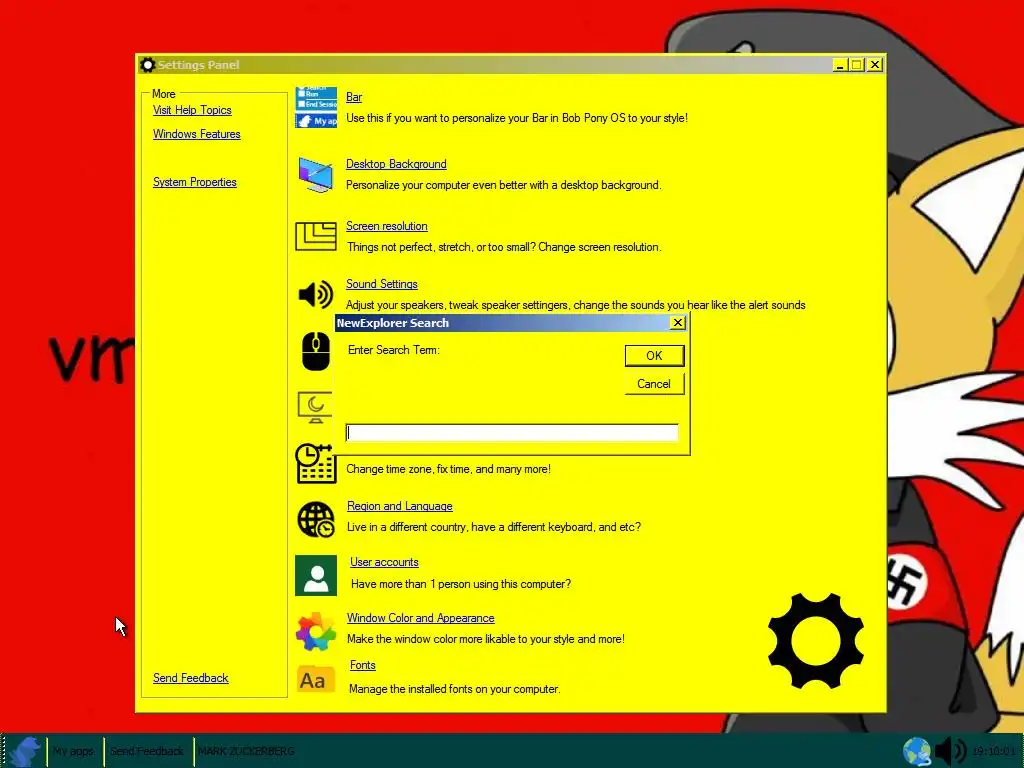This screenshot has height=768, width=1024.
Task: Open the Screen resolution link
Action: click(387, 226)
